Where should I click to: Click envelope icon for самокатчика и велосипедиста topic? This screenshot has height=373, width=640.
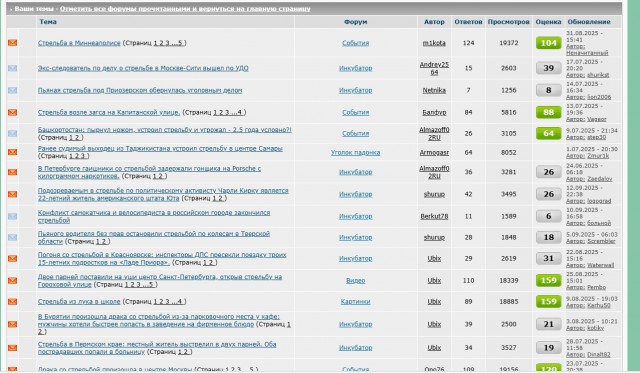13,216
